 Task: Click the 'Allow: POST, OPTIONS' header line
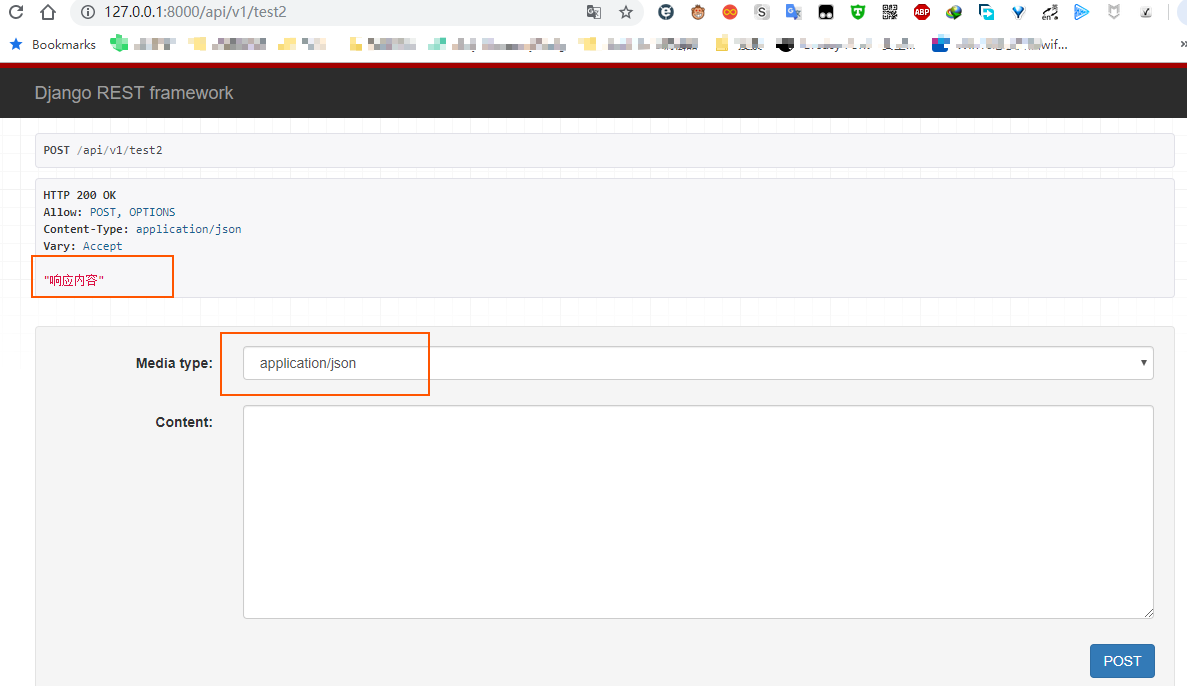point(109,212)
